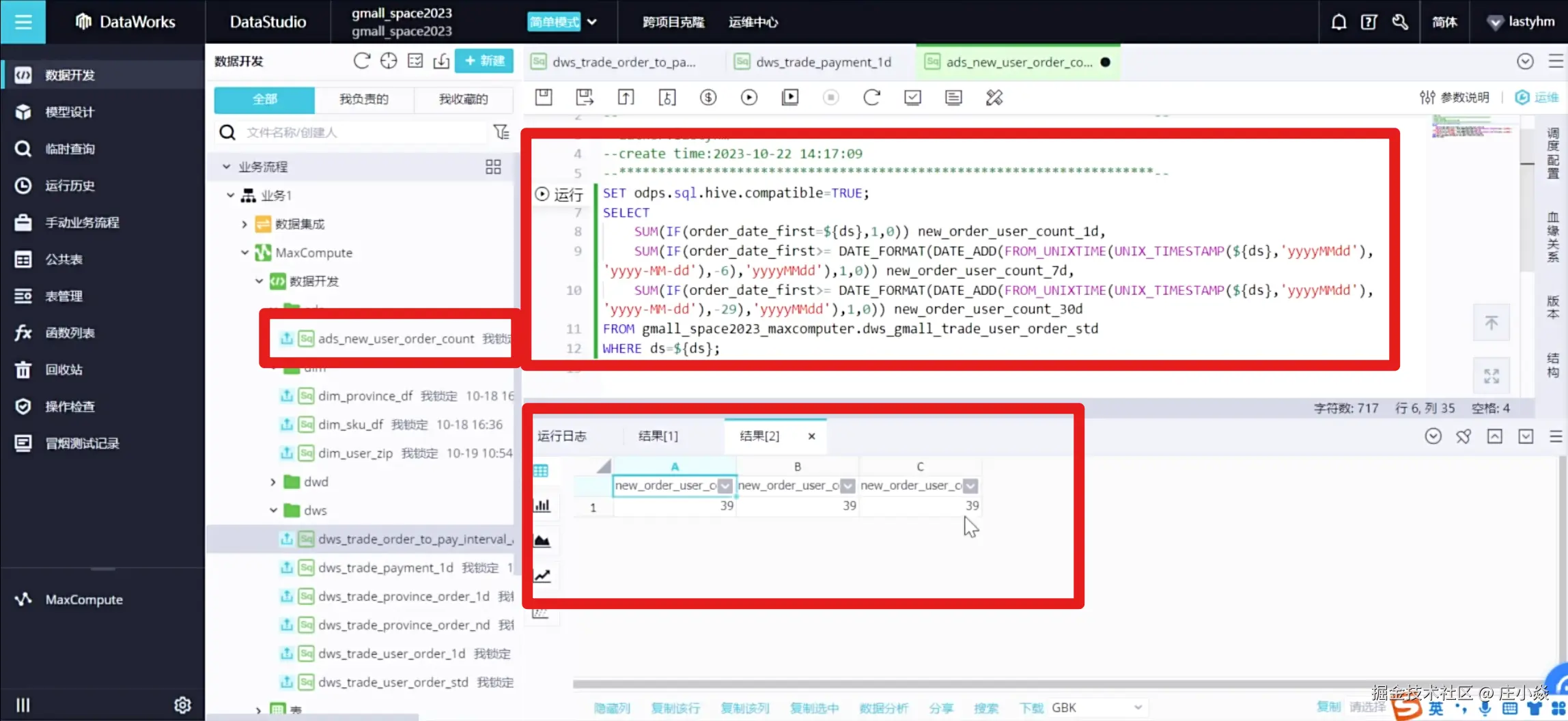This screenshot has height=721, width=1568.
Task: Collapse the dws folder
Action: click(273, 511)
